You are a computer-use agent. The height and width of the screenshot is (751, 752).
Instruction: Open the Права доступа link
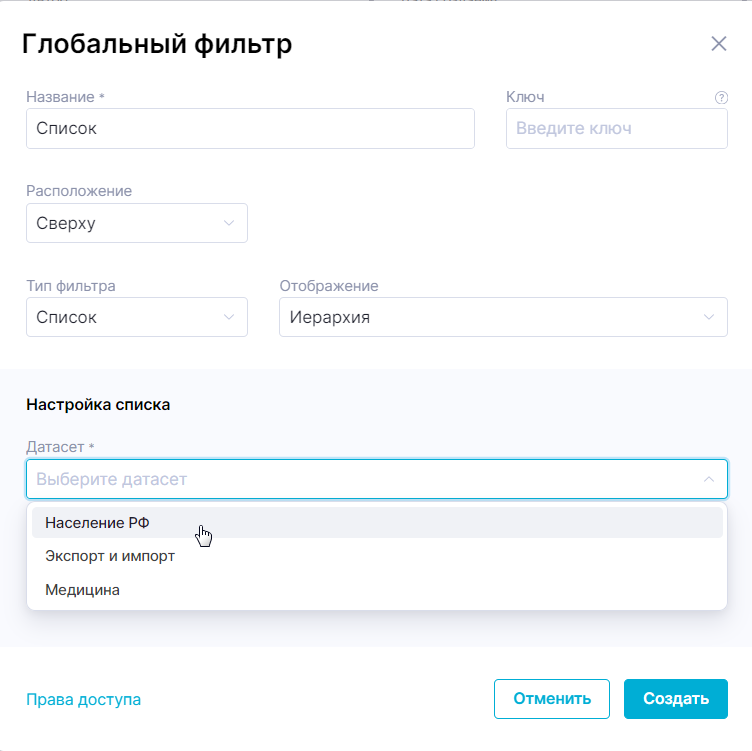click(x=83, y=700)
